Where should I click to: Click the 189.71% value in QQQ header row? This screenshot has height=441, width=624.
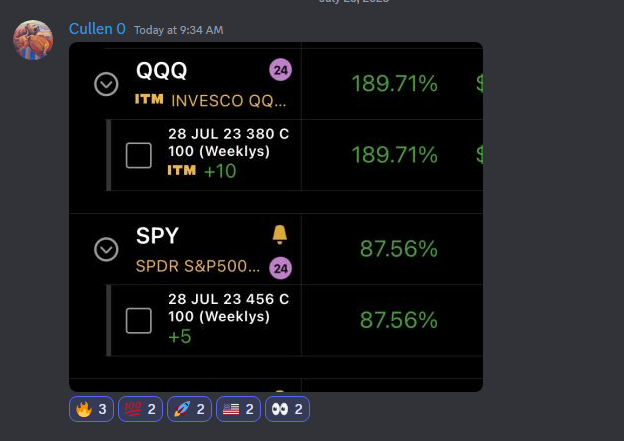pyautogui.click(x=394, y=84)
